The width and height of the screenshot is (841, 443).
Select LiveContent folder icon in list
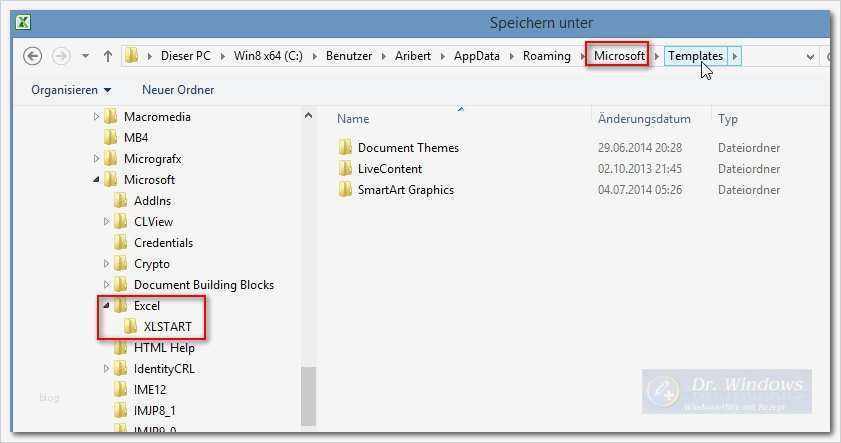click(345, 168)
